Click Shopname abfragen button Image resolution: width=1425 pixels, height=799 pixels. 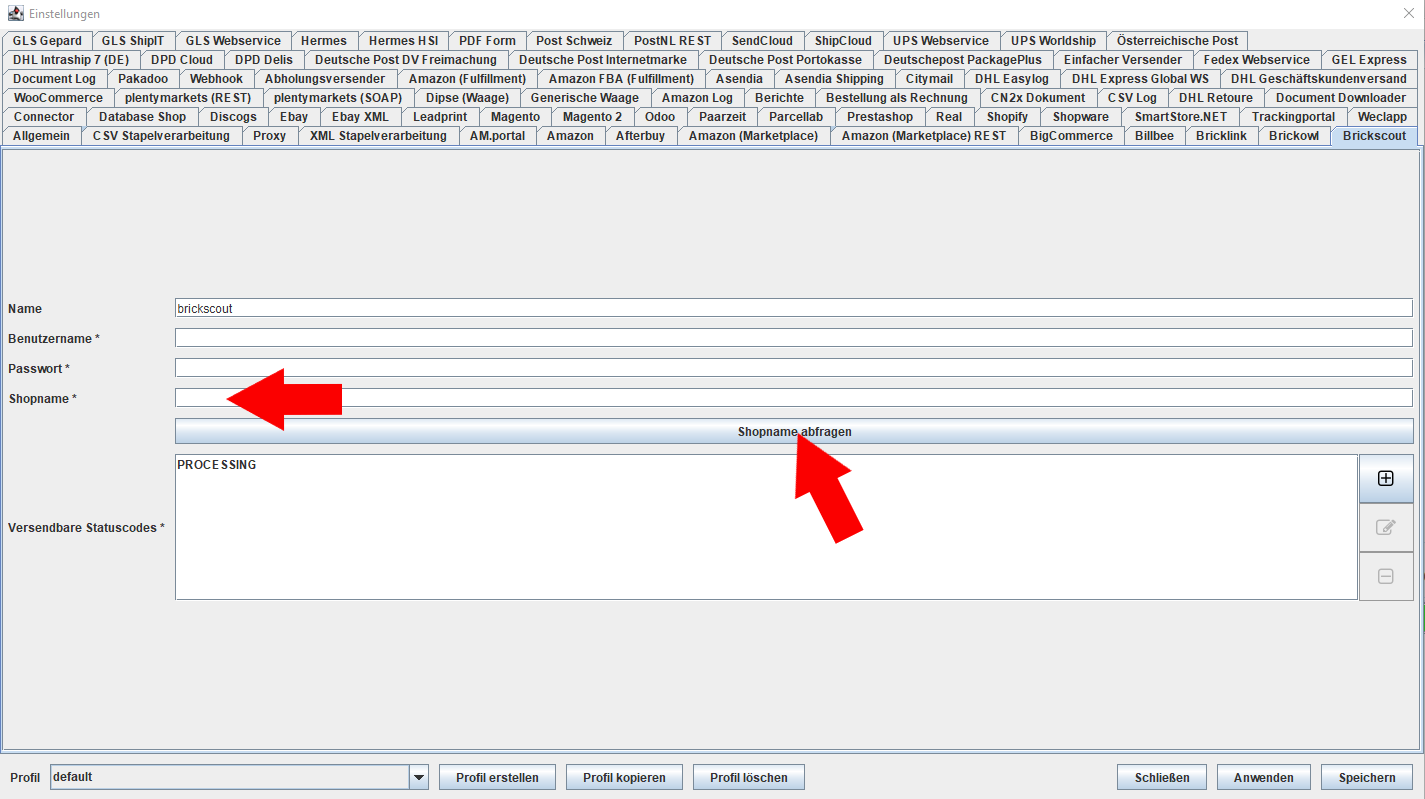[794, 432]
